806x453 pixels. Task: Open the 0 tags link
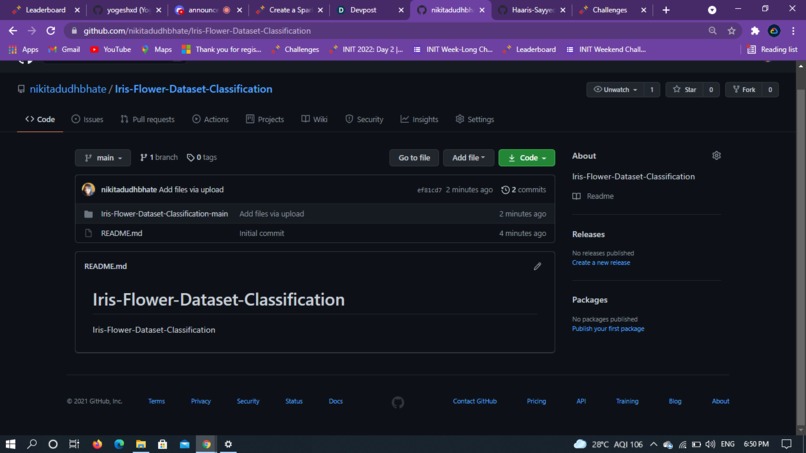[x=202, y=157]
